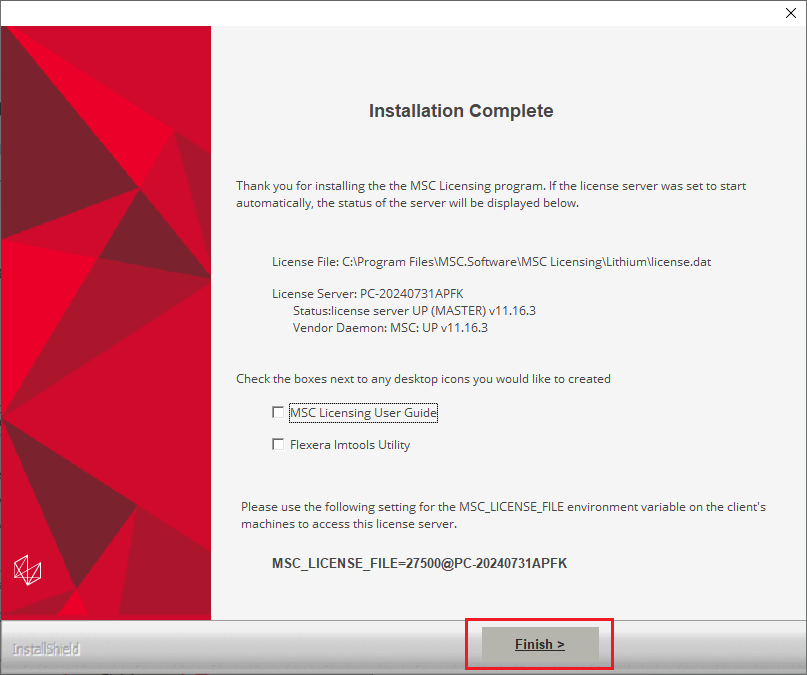Viewport: 807px width, 675px height.
Task: Click MSC_LICENSE_FILE=27500@PC-20240731APFK value
Action: pos(419,563)
